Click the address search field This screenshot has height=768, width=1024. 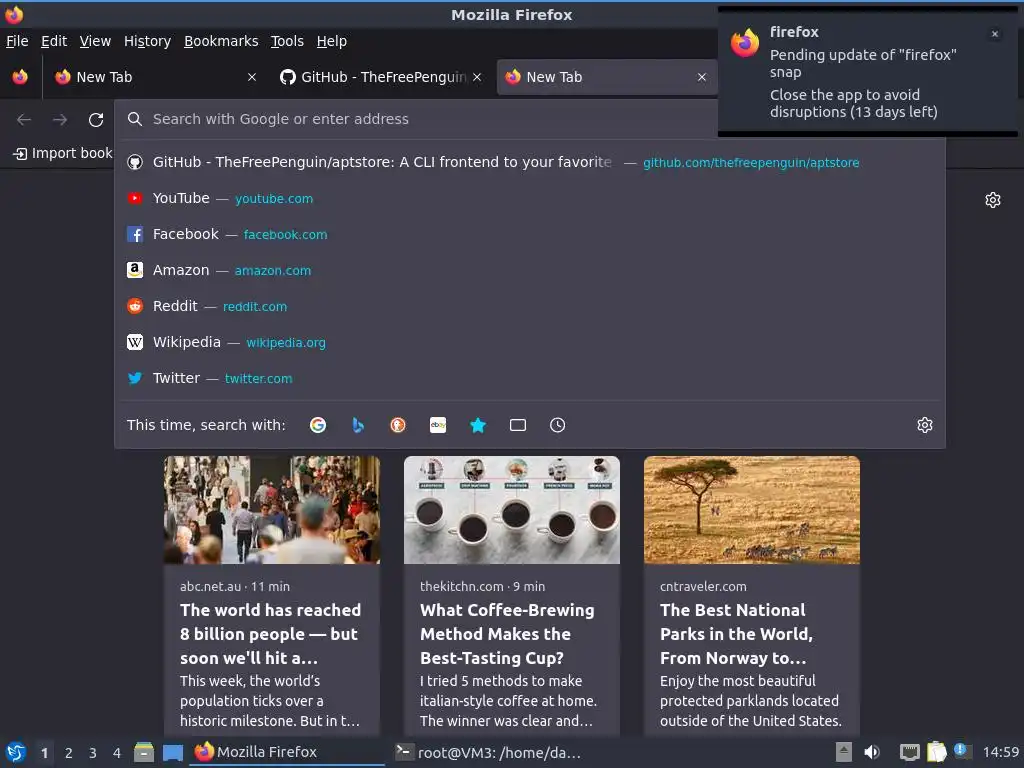418,119
